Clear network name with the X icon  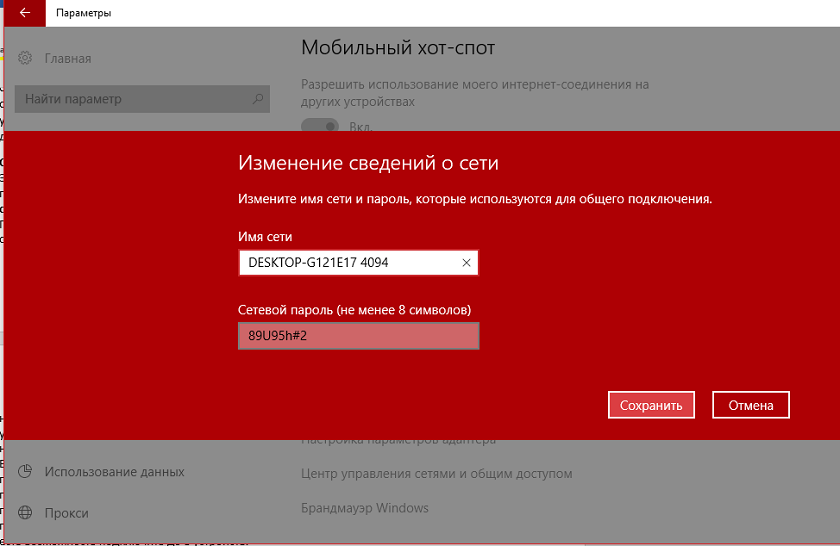tap(466, 263)
